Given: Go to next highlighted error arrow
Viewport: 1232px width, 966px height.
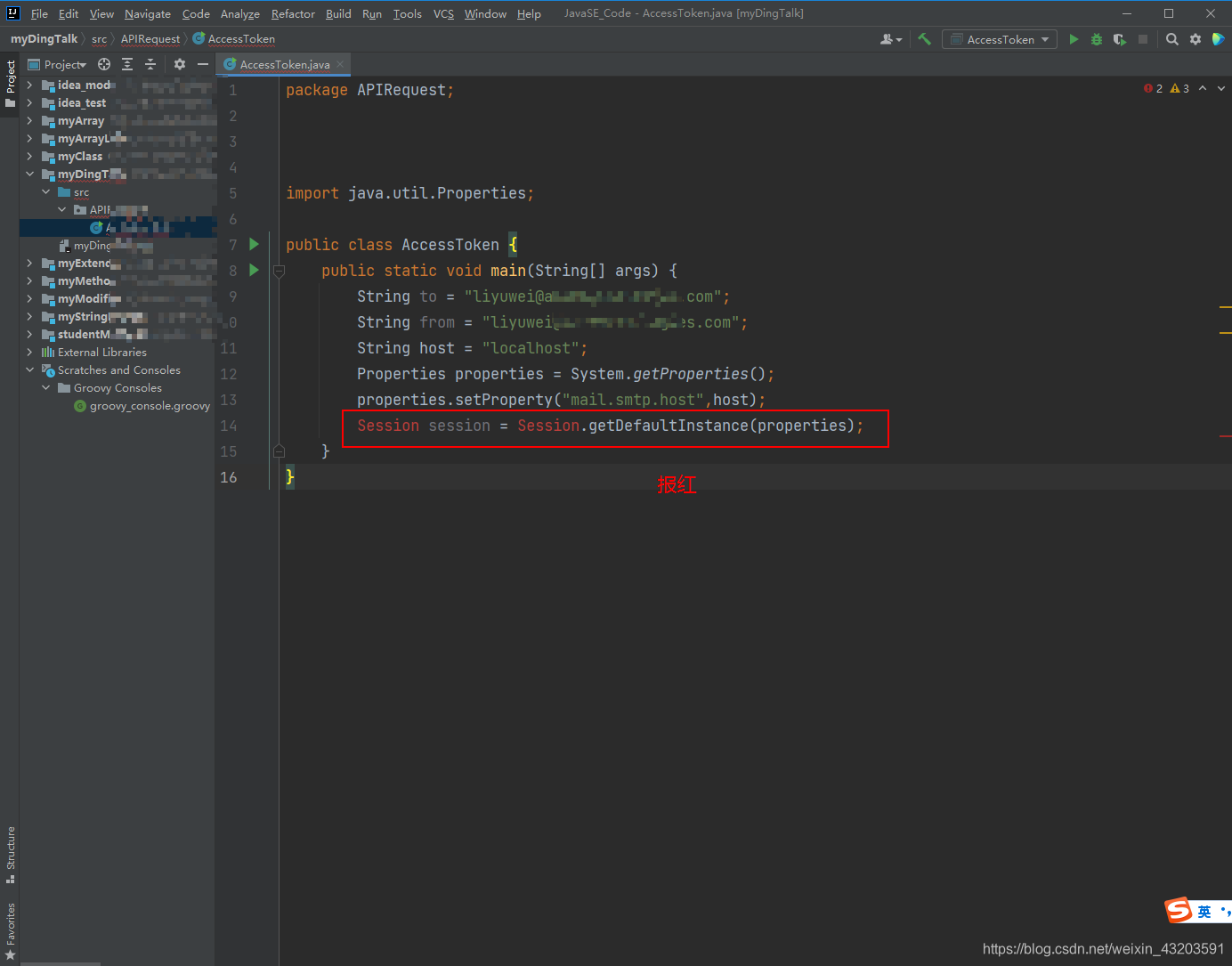Looking at the screenshot, I should coord(1221,88).
